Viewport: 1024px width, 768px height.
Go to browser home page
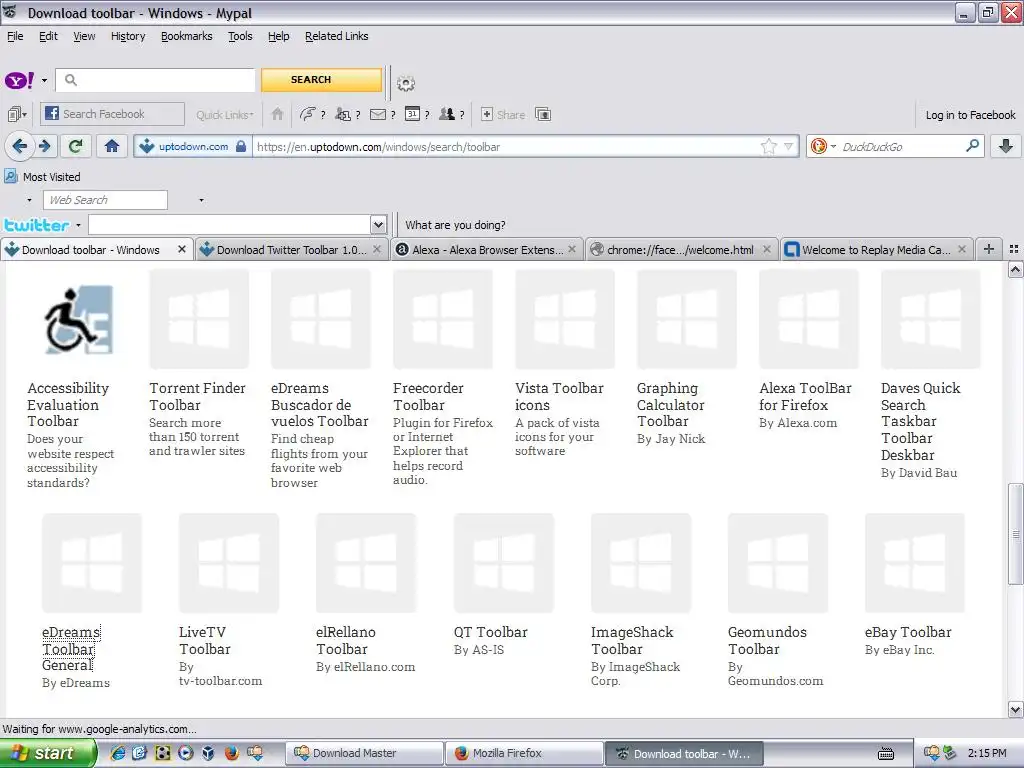[x=112, y=146]
